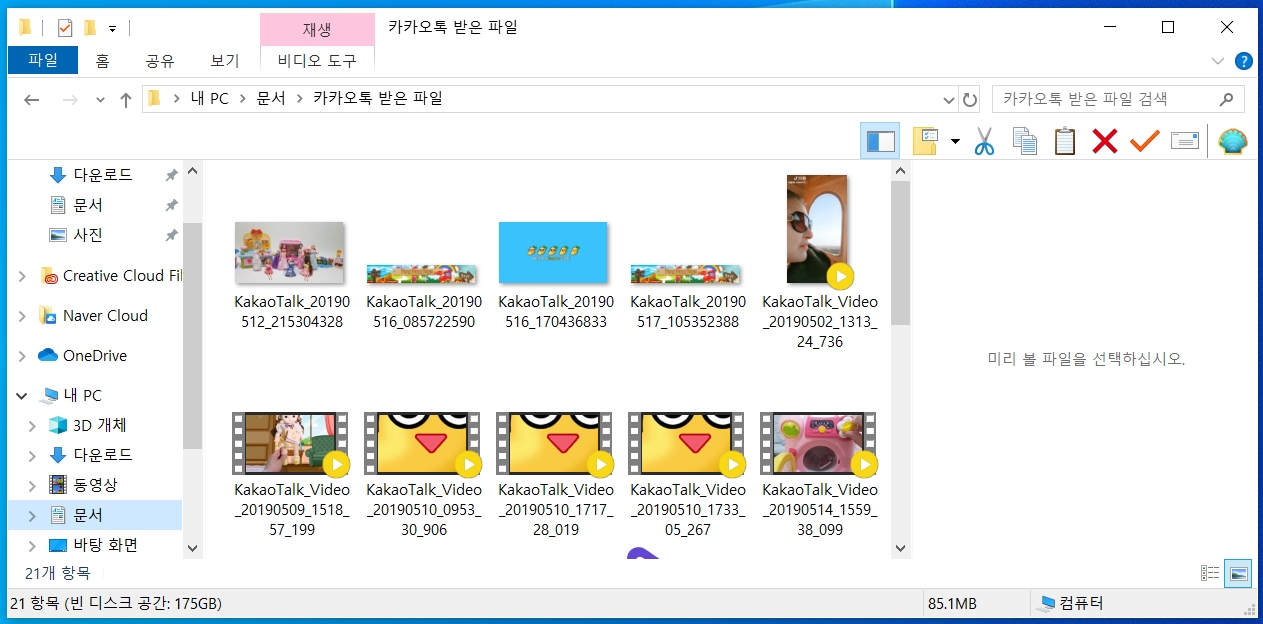Go up one folder level
Viewport: 1263px width, 624px height.
tap(126, 99)
